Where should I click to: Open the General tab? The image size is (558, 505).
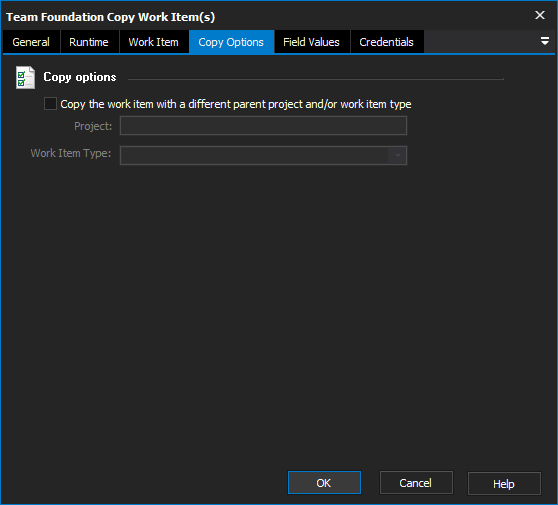(31, 42)
